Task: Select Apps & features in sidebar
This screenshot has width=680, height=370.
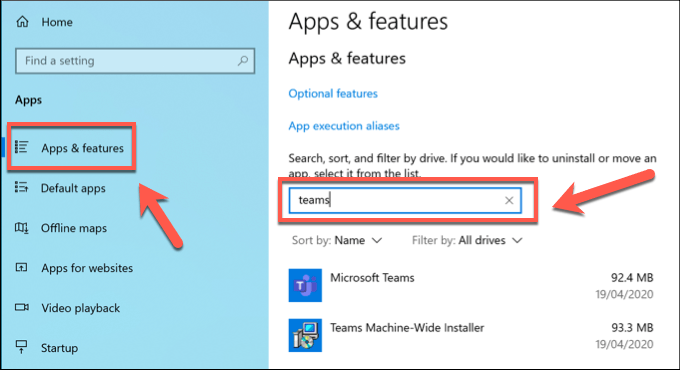Action: pos(82,148)
